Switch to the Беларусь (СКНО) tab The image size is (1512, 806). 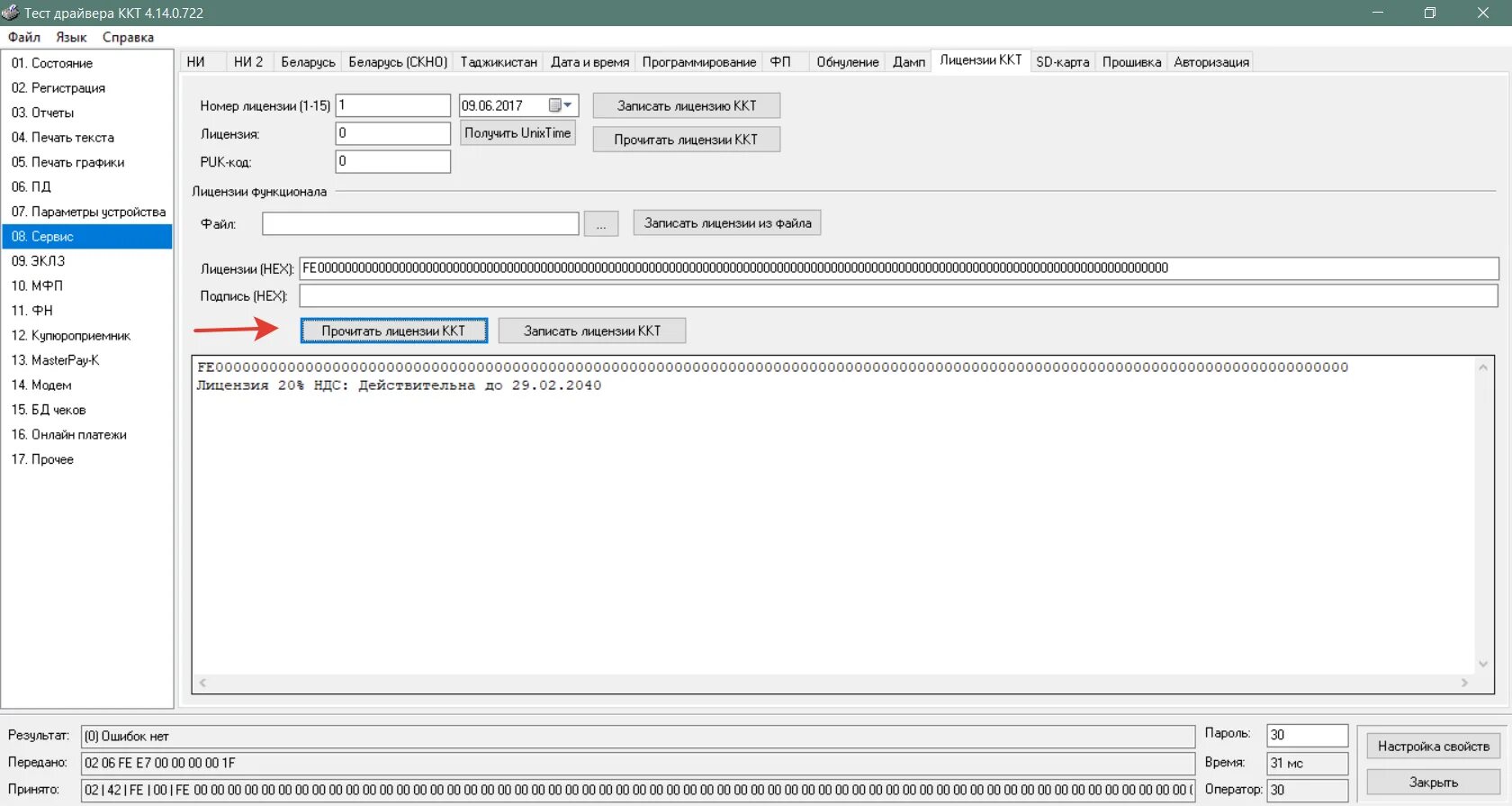point(398,61)
